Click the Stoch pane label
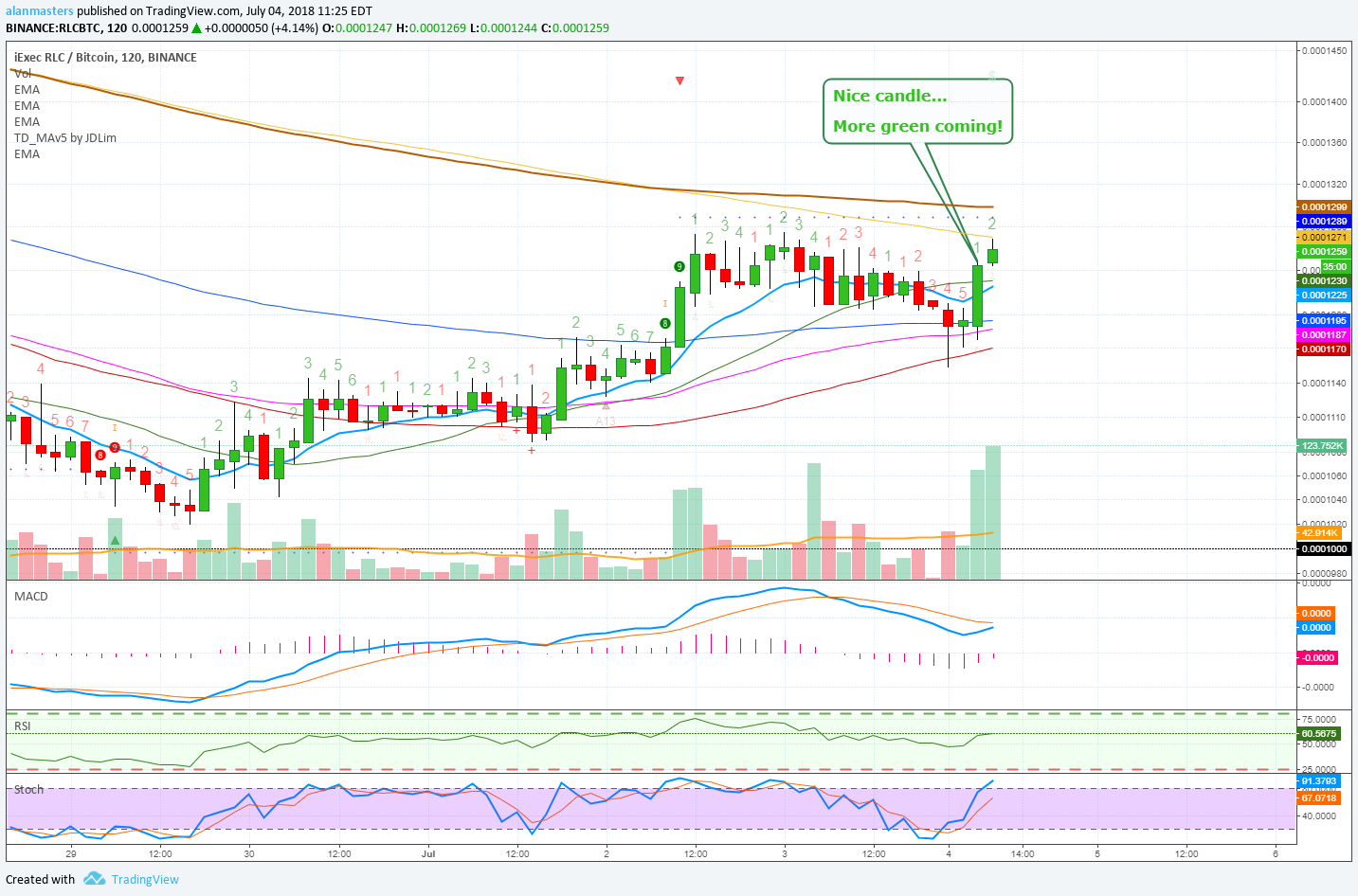 [x=28, y=789]
